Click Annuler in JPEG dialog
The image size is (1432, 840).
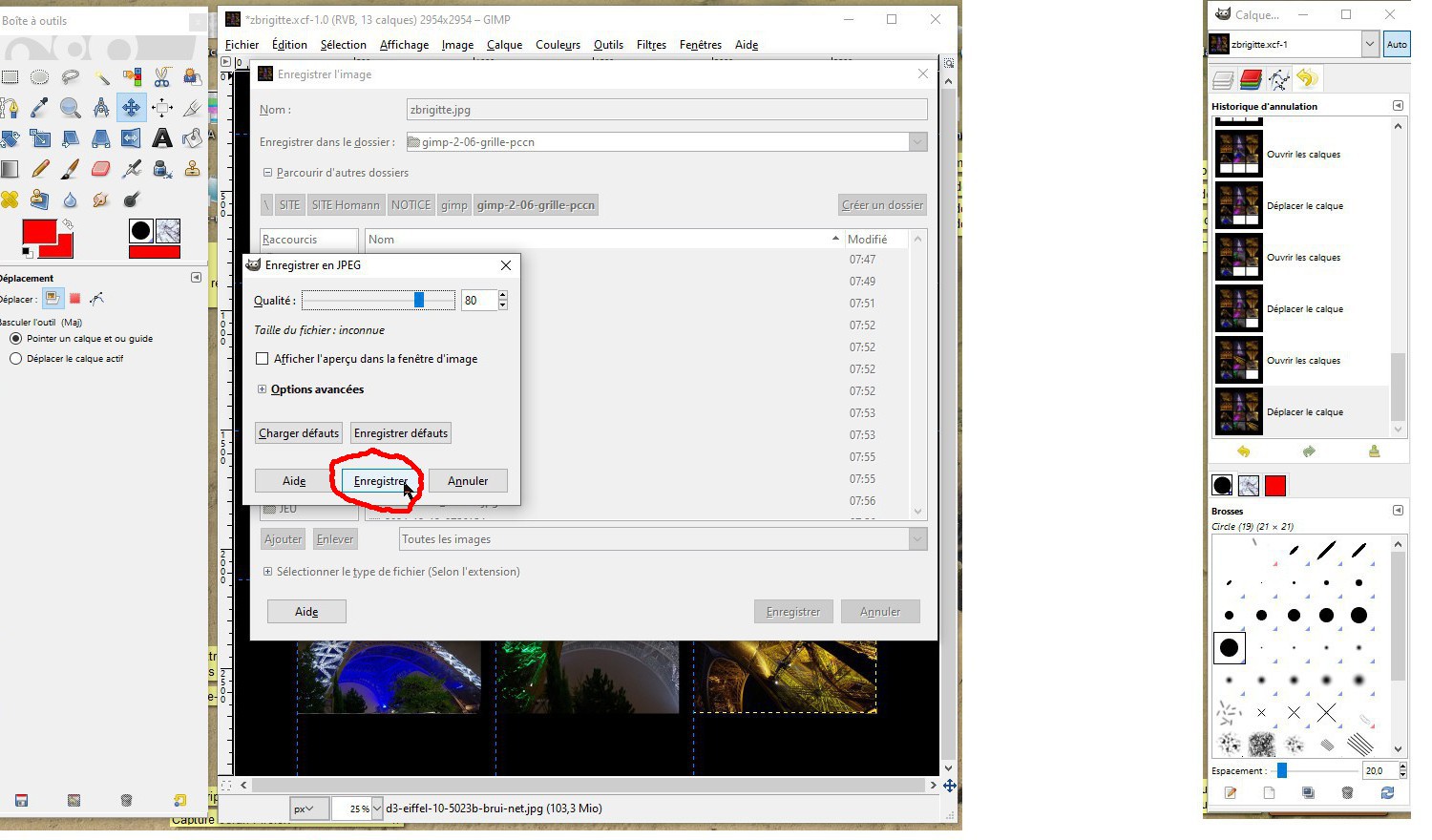pyautogui.click(x=468, y=481)
